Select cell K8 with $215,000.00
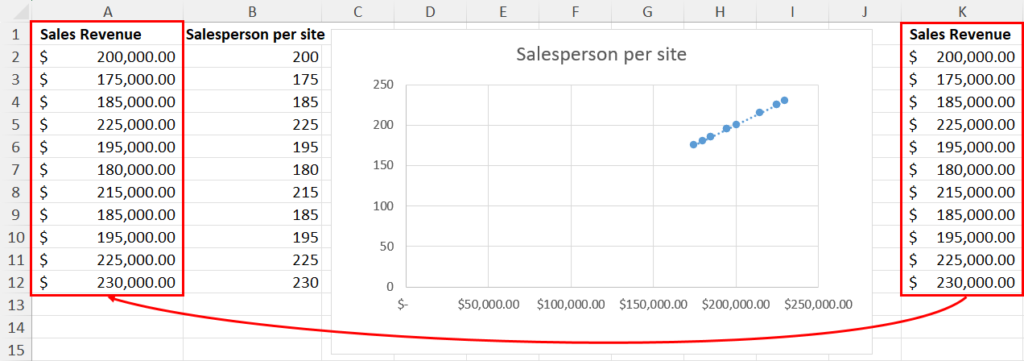Viewport: 1024px width, 361px height. 962,193
